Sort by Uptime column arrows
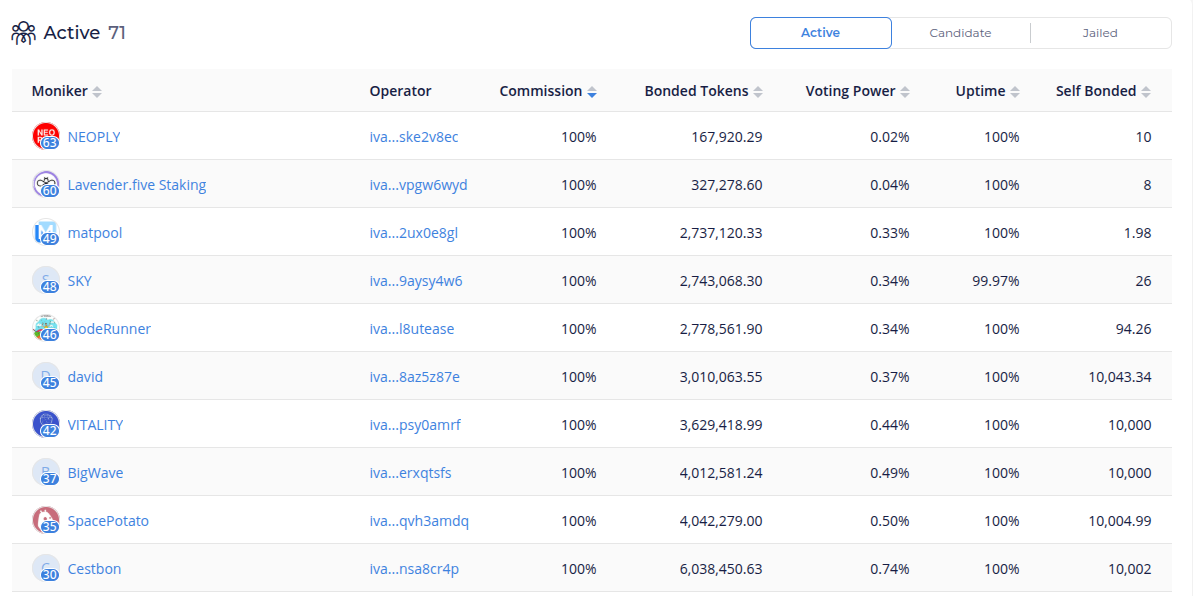The image size is (1193, 596). coord(1015,92)
